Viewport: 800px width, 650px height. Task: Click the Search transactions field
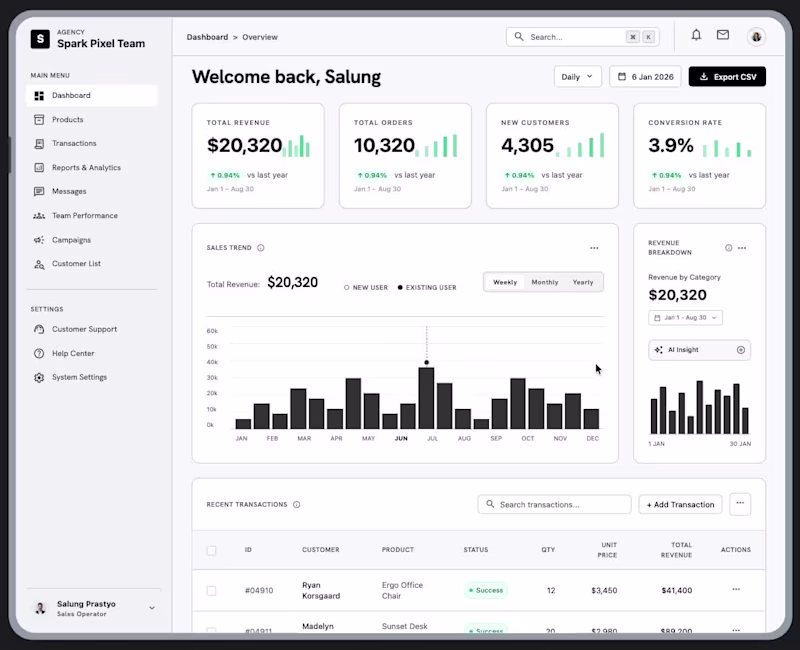(x=555, y=505)
